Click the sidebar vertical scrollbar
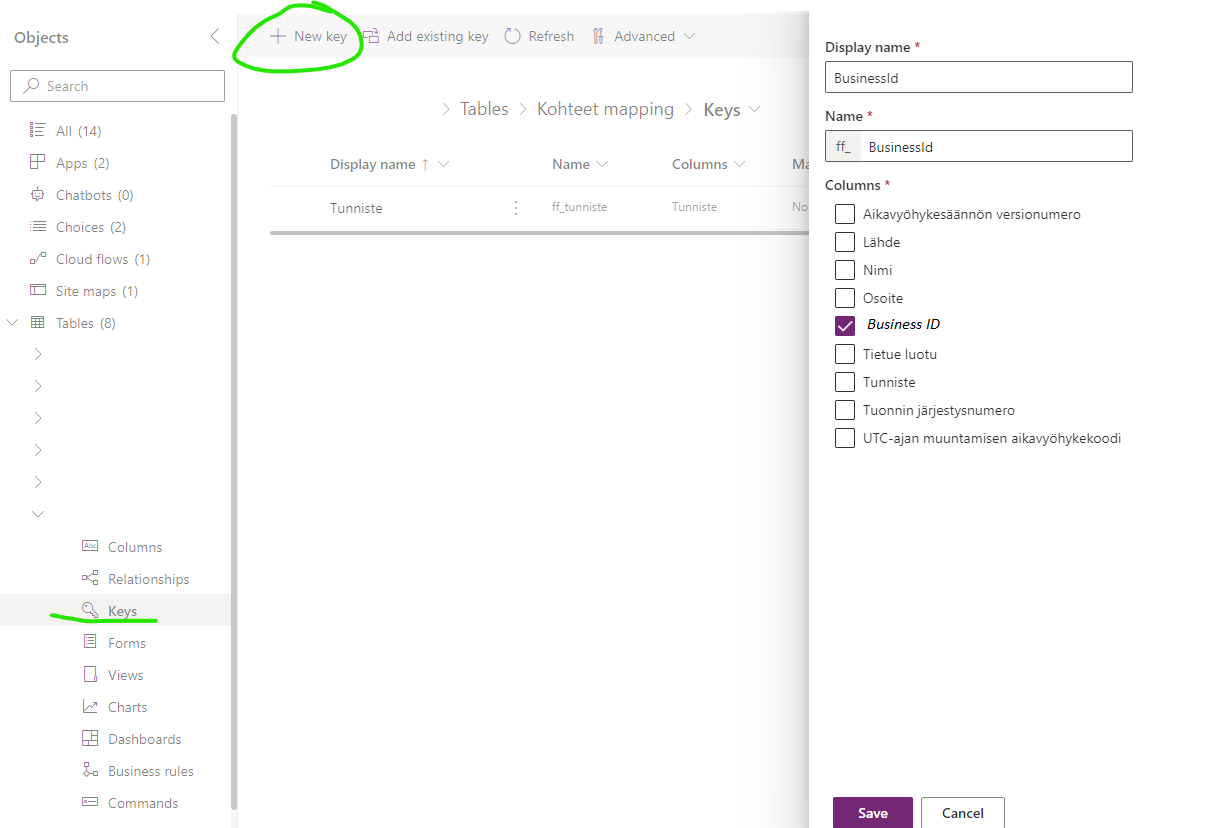Image resolution: width=1213 pixels, height=828 pixels. coord(234,460)
